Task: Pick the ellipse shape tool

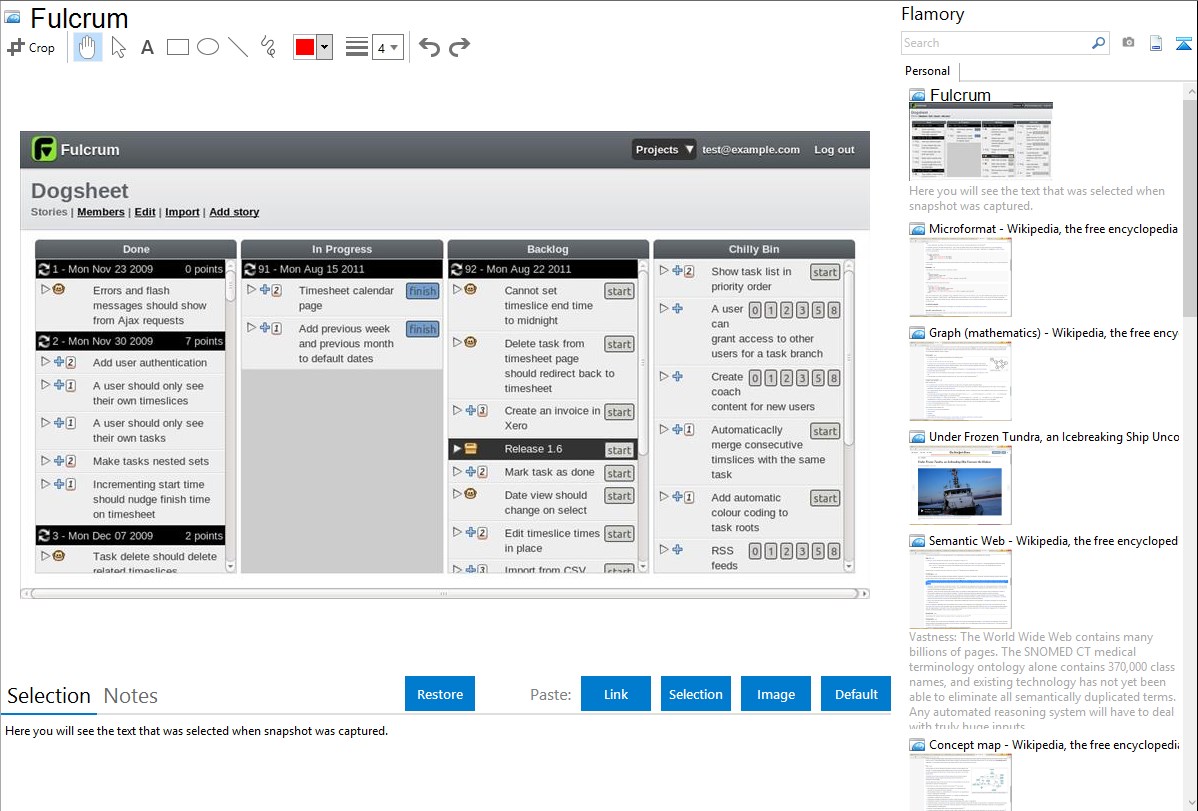Action: pos(208,47)
